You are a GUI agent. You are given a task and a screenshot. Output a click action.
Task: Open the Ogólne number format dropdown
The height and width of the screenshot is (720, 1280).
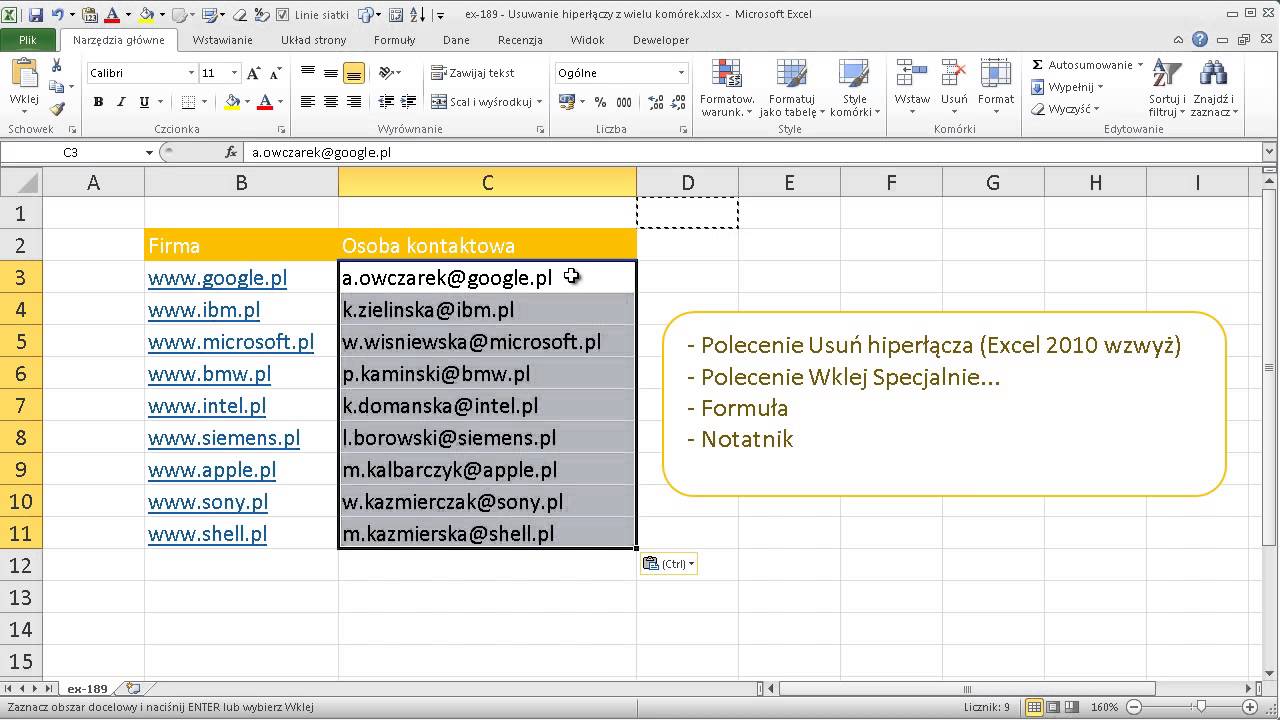[681, 73]
